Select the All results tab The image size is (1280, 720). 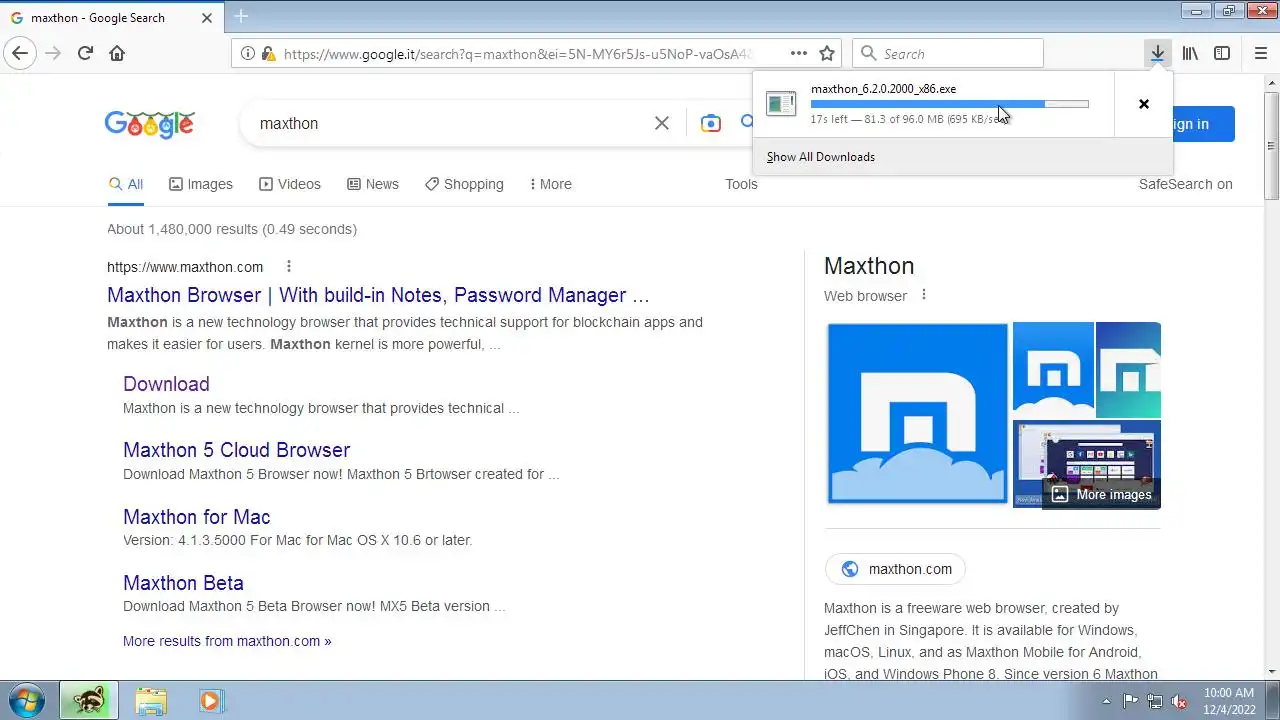click(126, 184)
